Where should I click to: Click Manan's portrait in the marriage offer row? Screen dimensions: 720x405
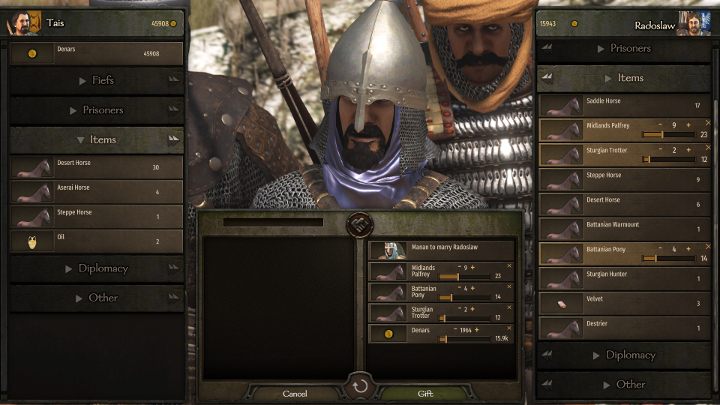pyautogui.click(x=388, y=251)
